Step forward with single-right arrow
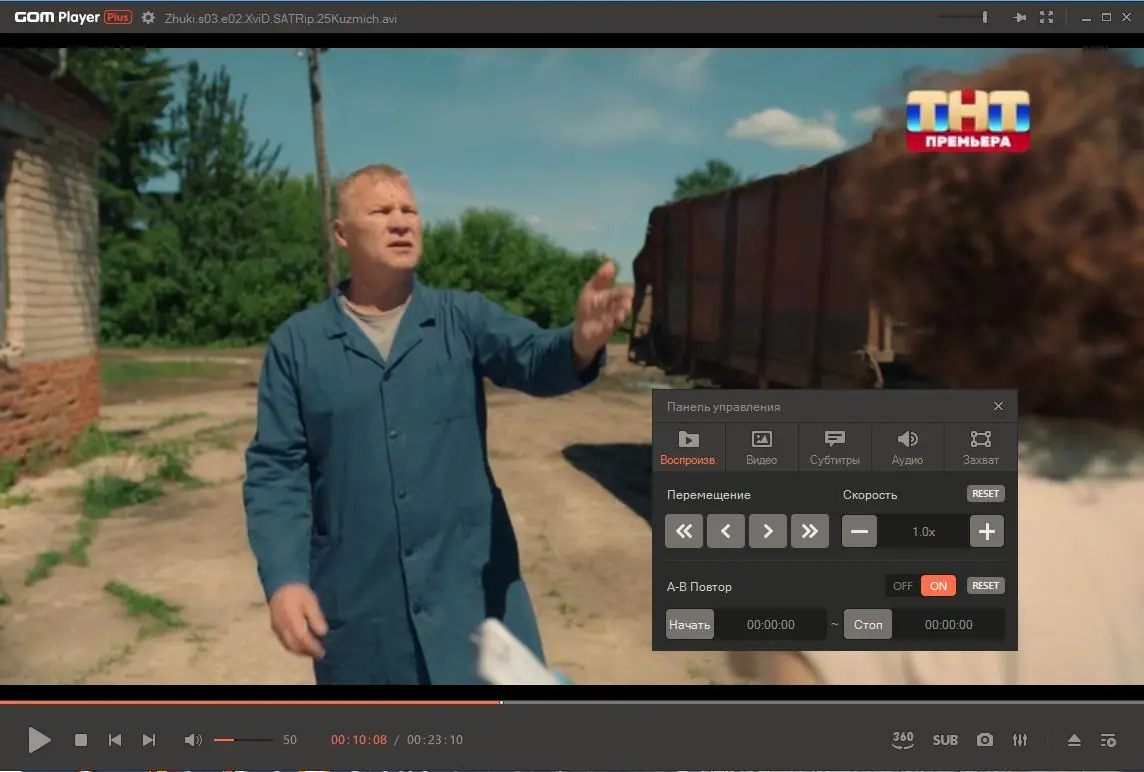This screenshot has height=772, width=1144. [768, 531]
